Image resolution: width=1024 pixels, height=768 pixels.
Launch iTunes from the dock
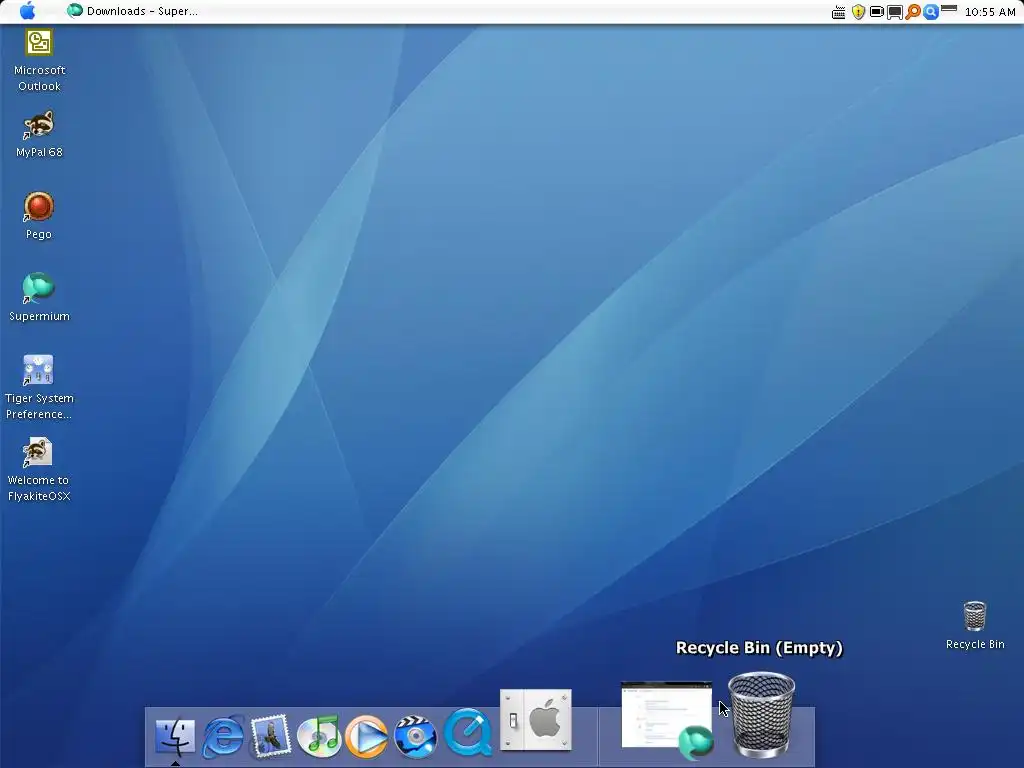point(319,736)
